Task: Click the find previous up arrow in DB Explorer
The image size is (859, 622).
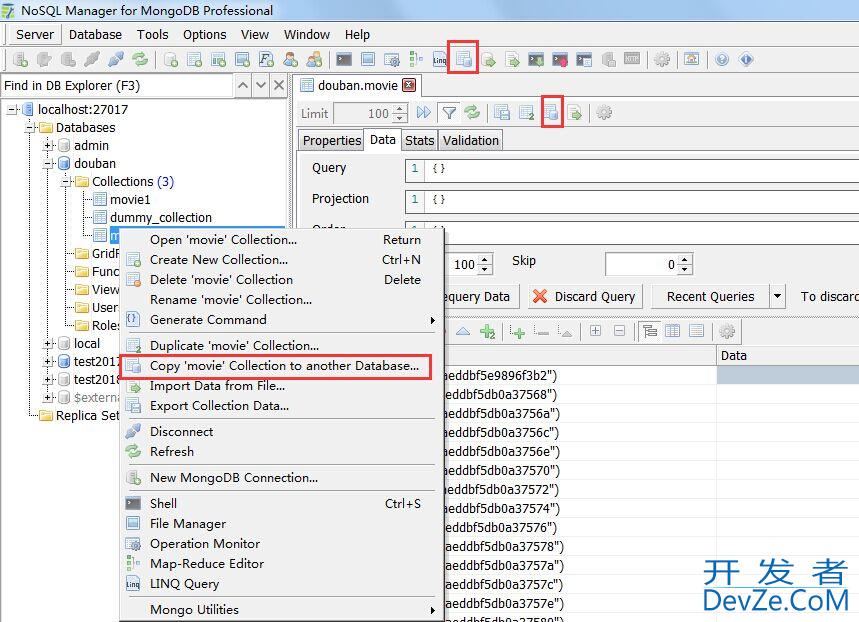Action: pos(243,85)
